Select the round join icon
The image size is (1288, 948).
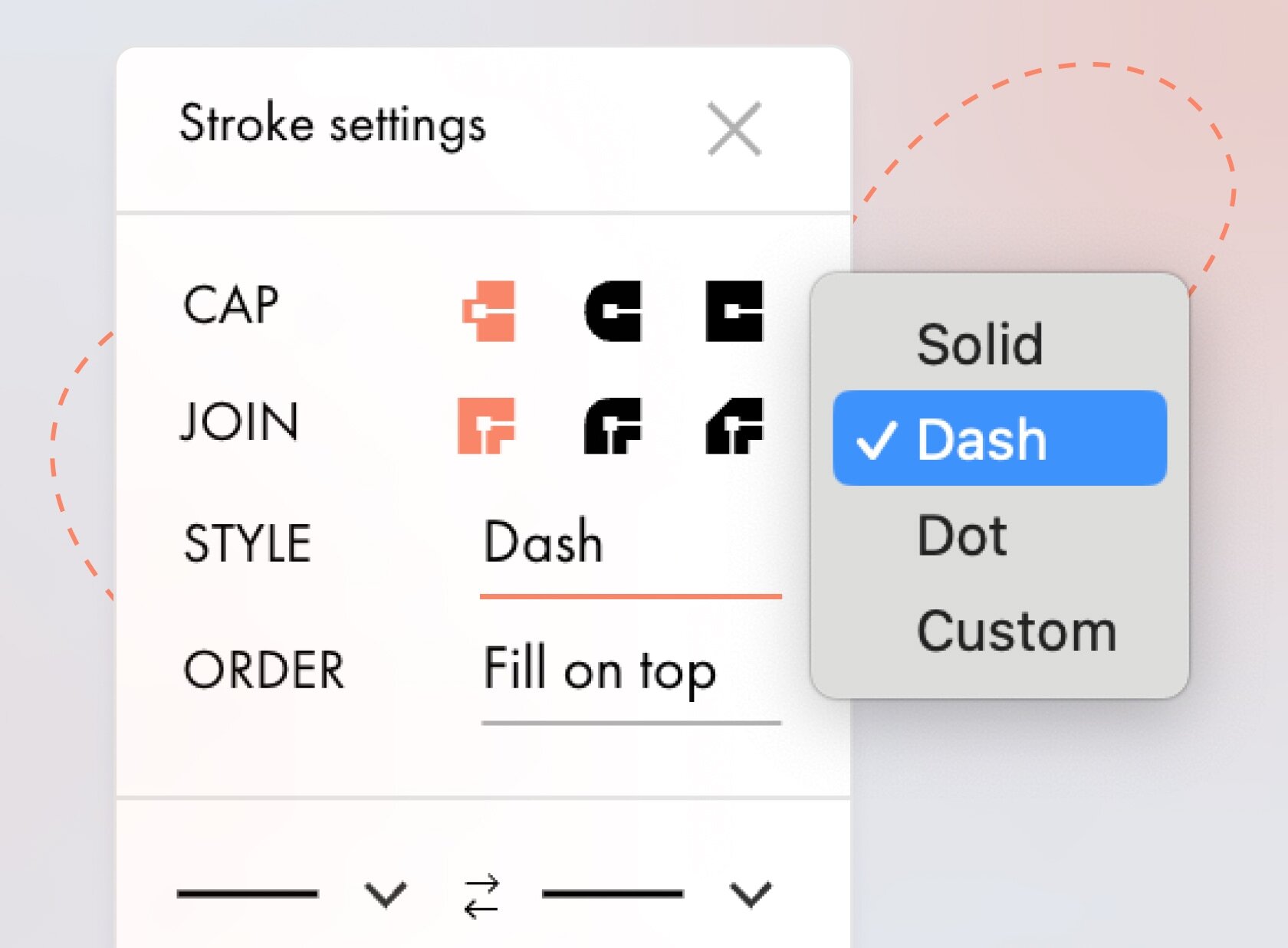click(x=613, y=425)
